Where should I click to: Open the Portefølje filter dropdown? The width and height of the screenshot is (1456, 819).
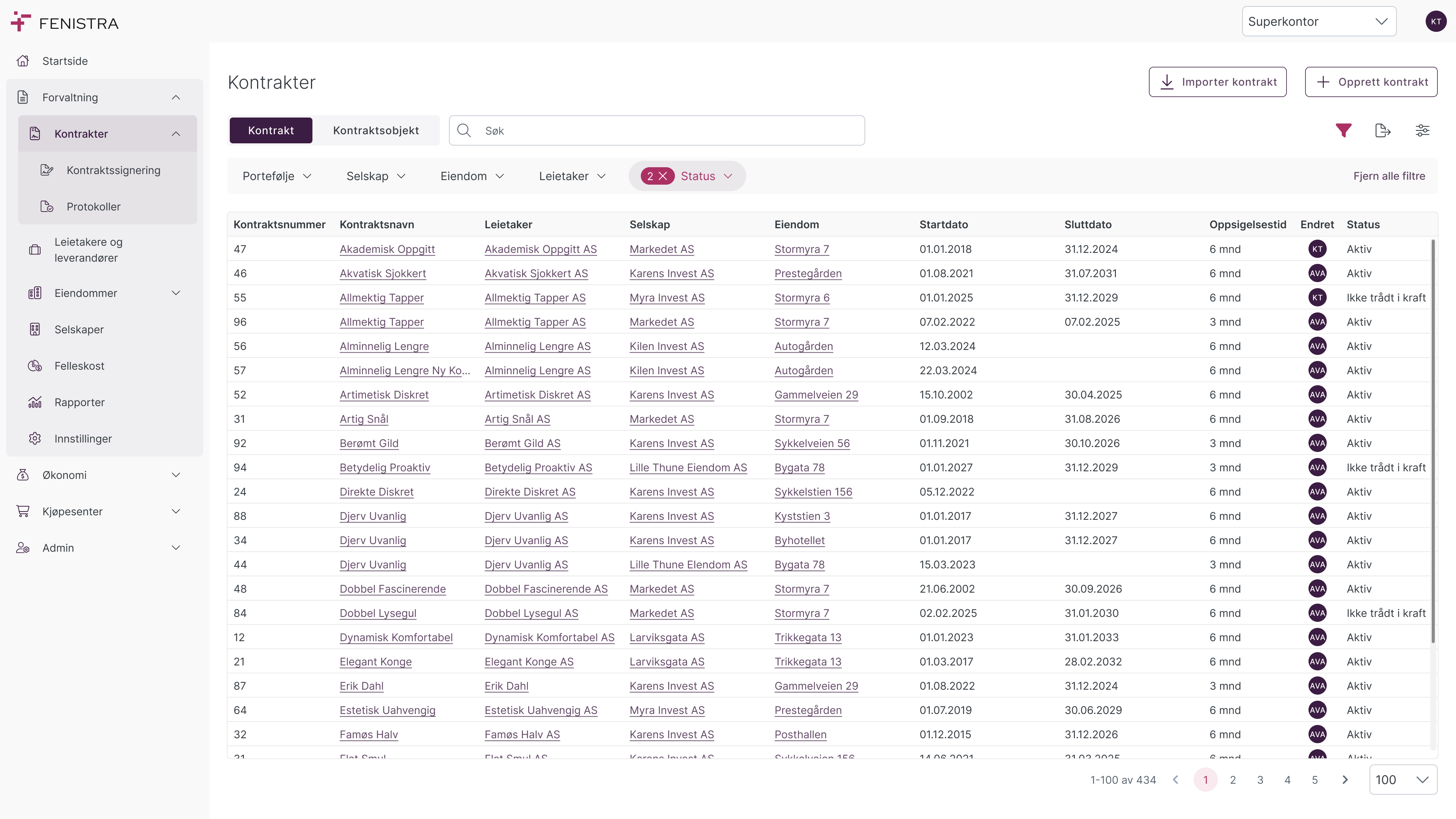pos(277,176)
